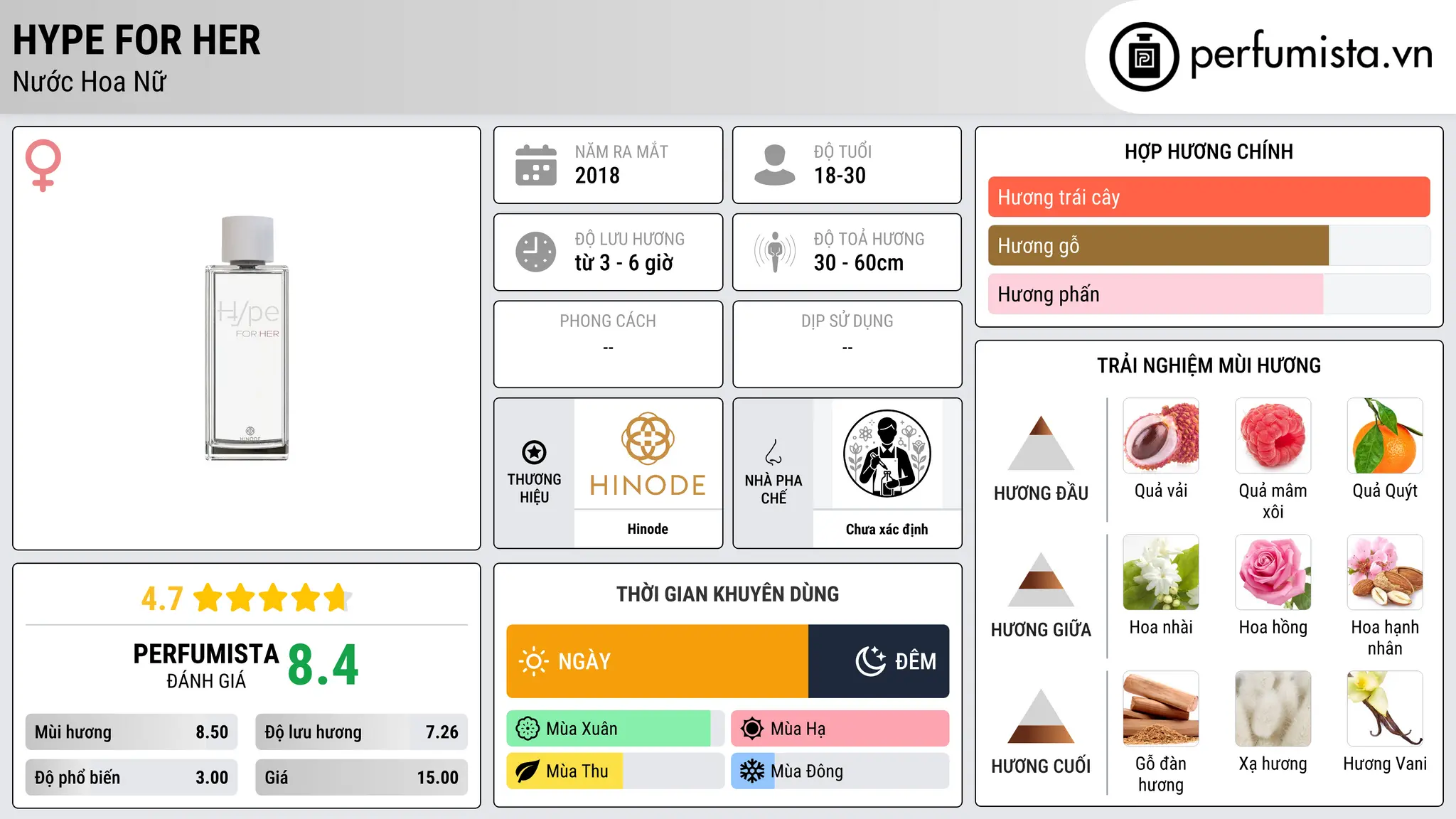Click the sun icon in the Ngày bar
1456x819 pixels.
(533, 661)
